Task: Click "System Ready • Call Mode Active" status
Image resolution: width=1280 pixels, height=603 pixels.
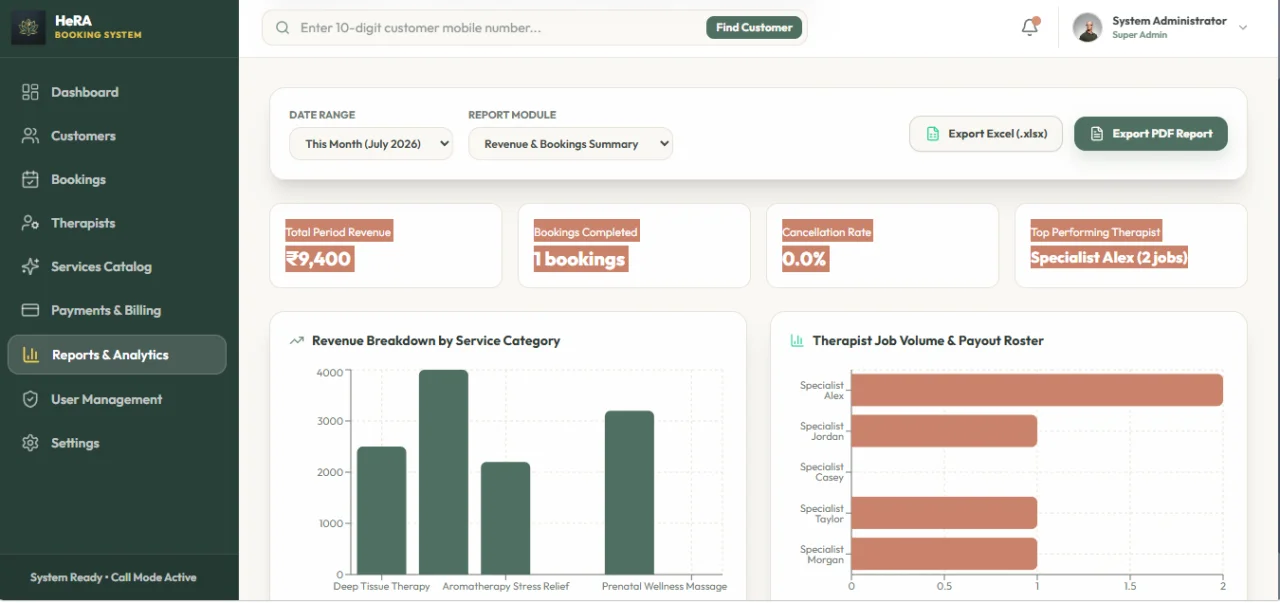Action: click(113, 577)
